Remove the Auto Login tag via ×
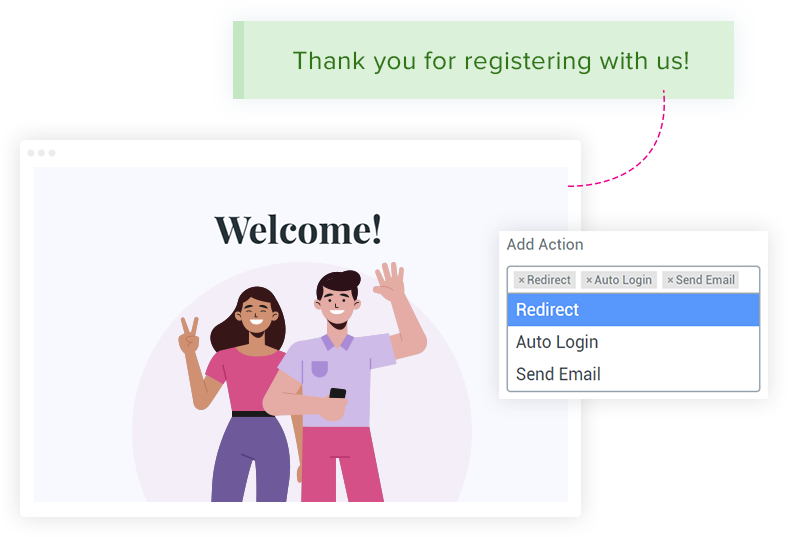The width and height of the screenshot is (788, 537). pyautogui.click(x=589, y=280)
